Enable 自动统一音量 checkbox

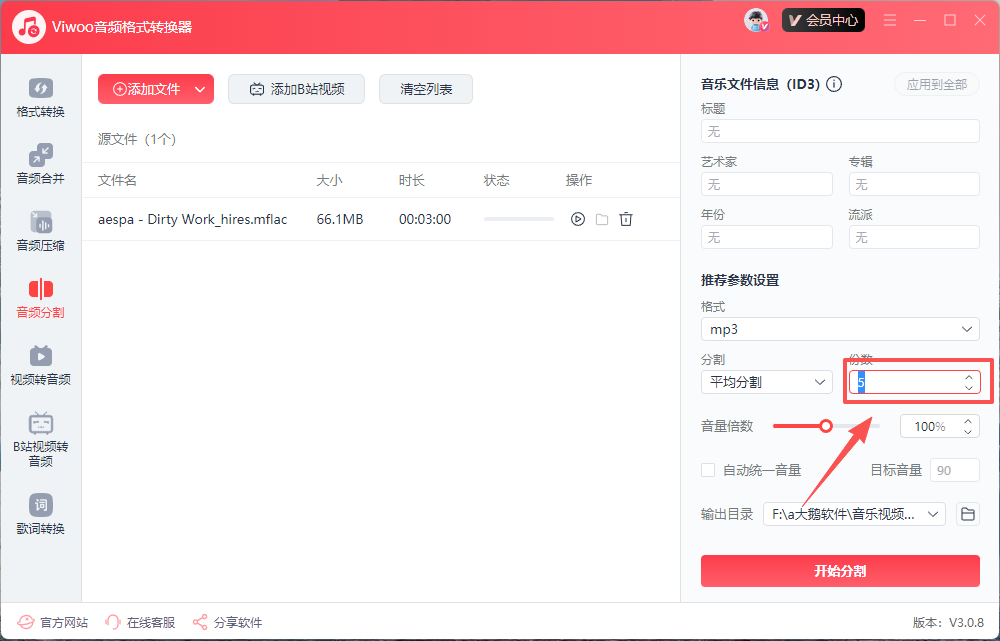point(710,469)
